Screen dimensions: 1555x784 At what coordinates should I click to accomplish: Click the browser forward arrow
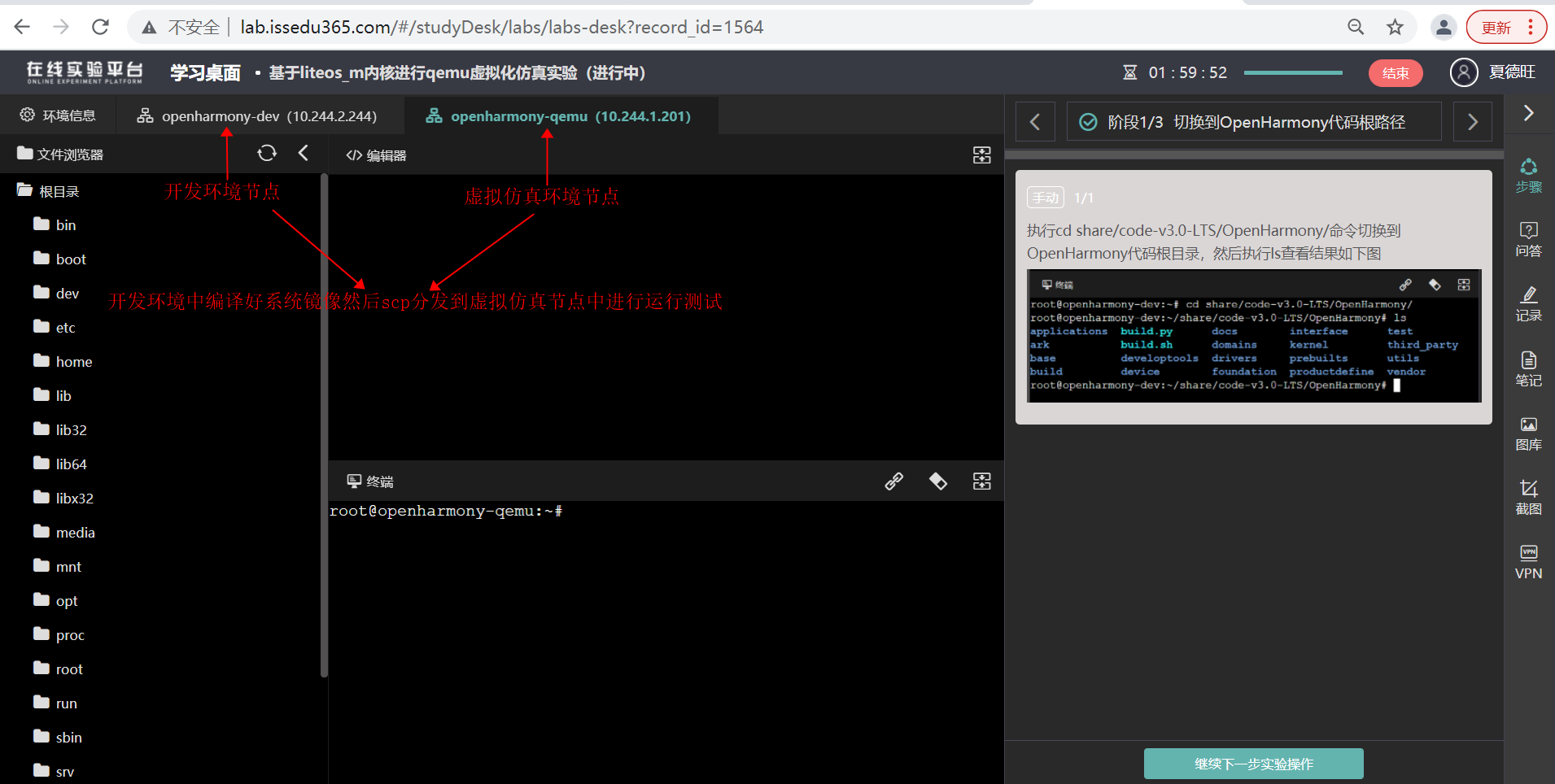click(x=61, y=27)
